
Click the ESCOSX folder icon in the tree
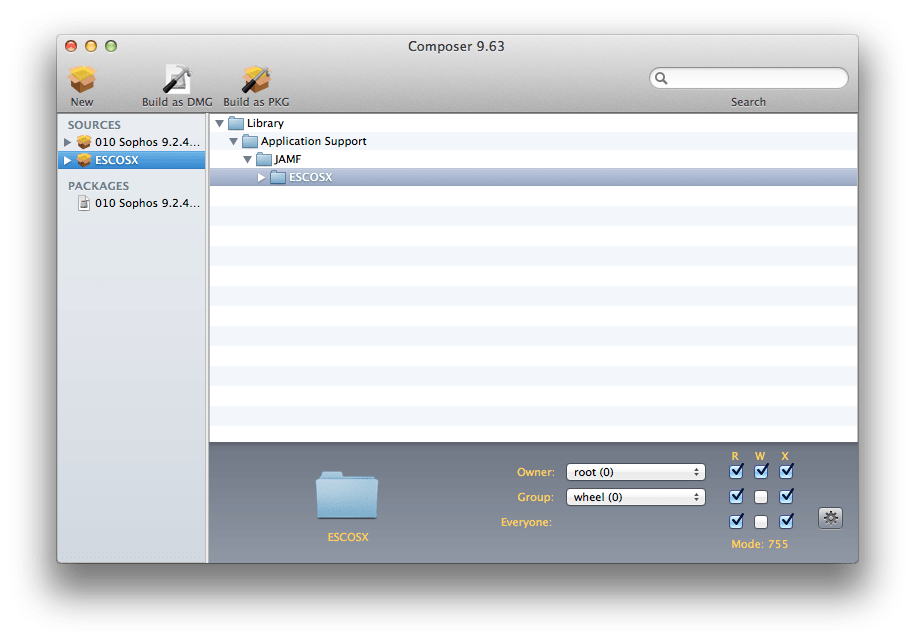click(278, 177)
